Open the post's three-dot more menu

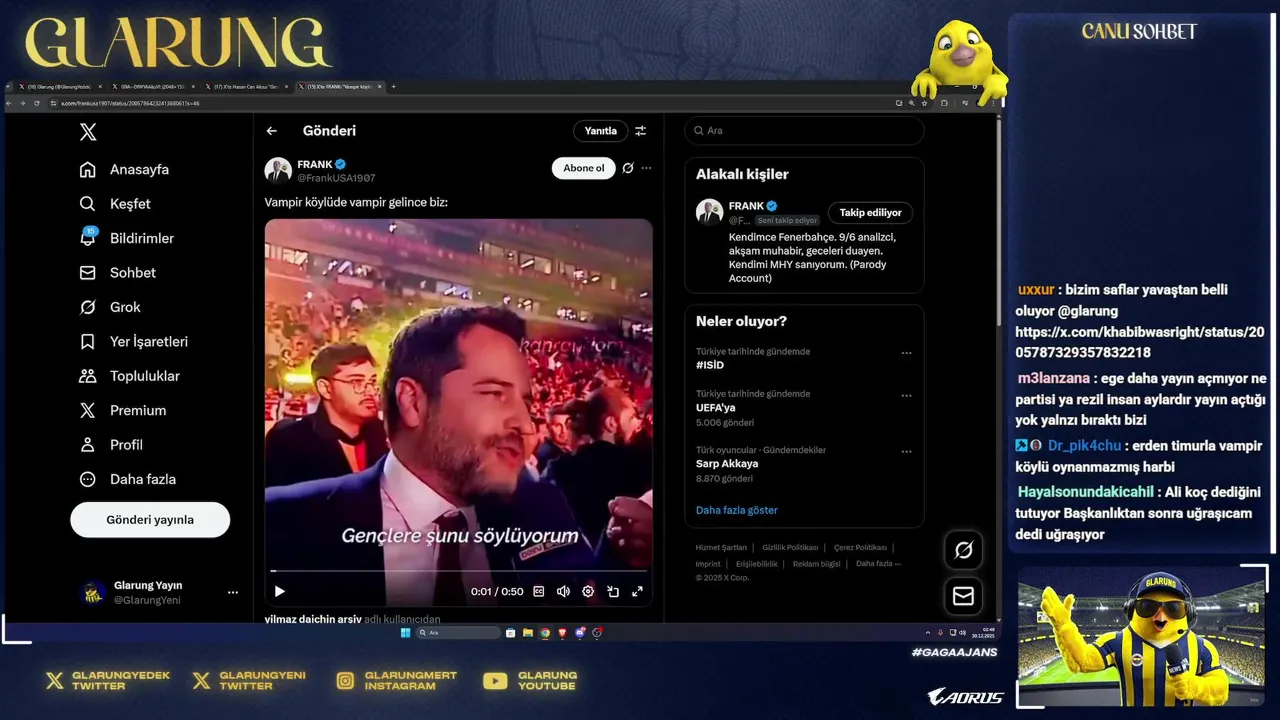[x=646, y=168]
